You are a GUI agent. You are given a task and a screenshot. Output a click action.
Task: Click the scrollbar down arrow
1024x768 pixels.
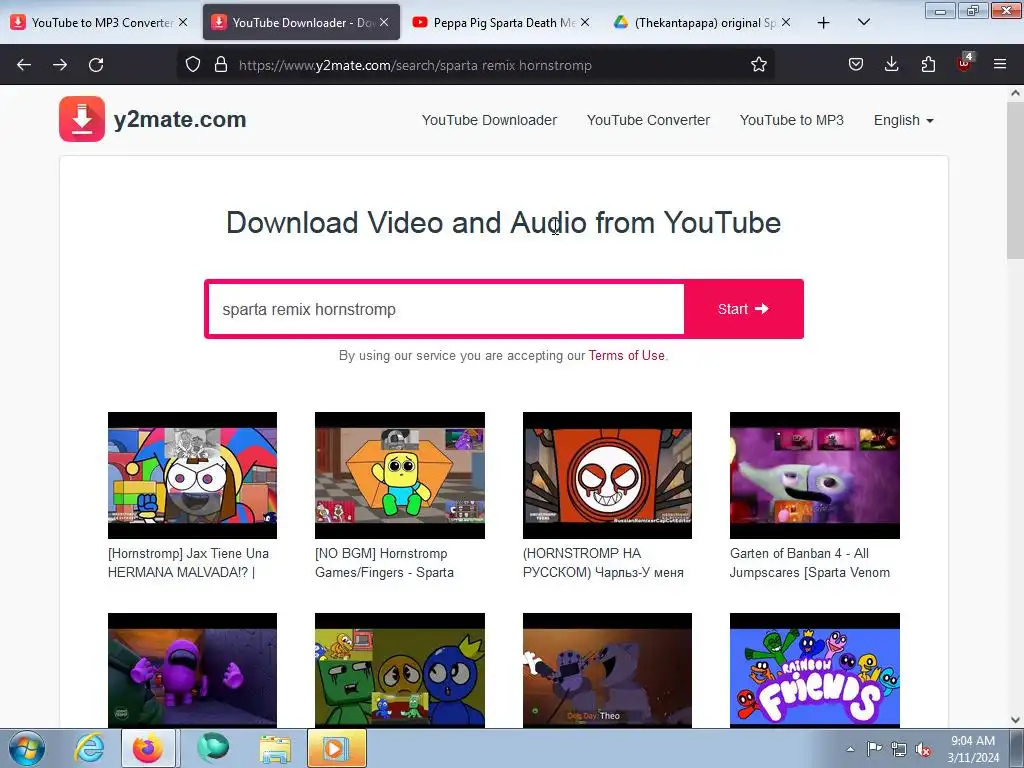pos(1015,720)
